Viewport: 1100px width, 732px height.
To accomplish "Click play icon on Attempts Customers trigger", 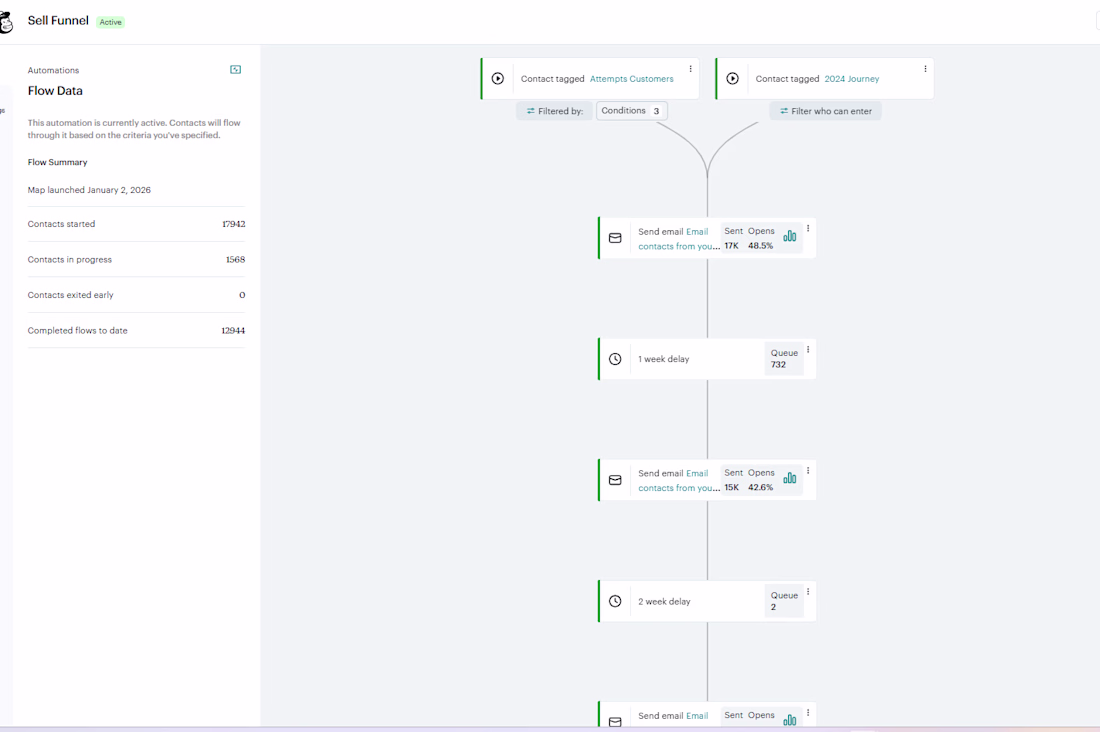I will click(x=498, y=79).
